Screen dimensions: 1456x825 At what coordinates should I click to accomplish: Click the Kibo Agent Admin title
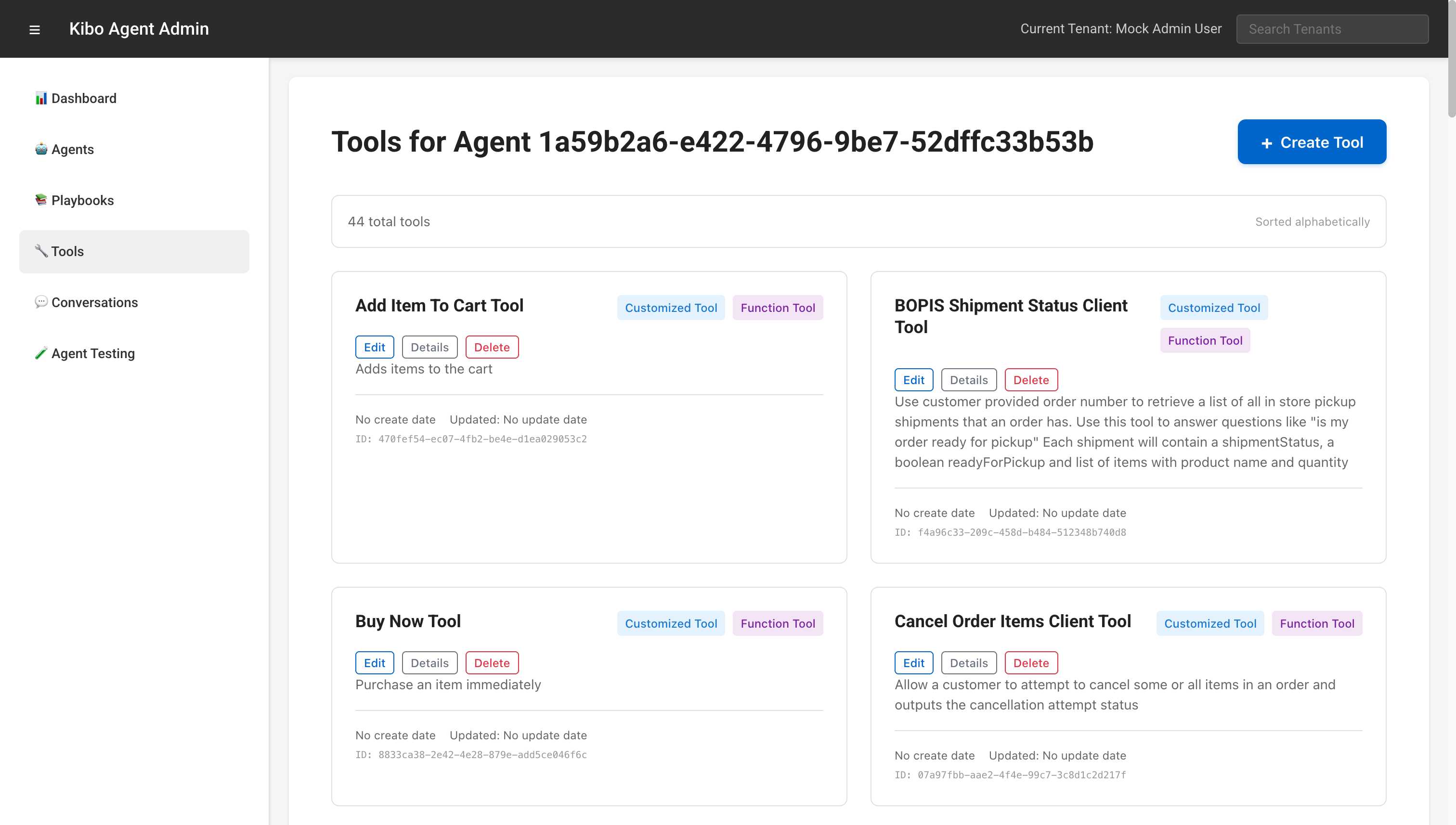[139, 29]
